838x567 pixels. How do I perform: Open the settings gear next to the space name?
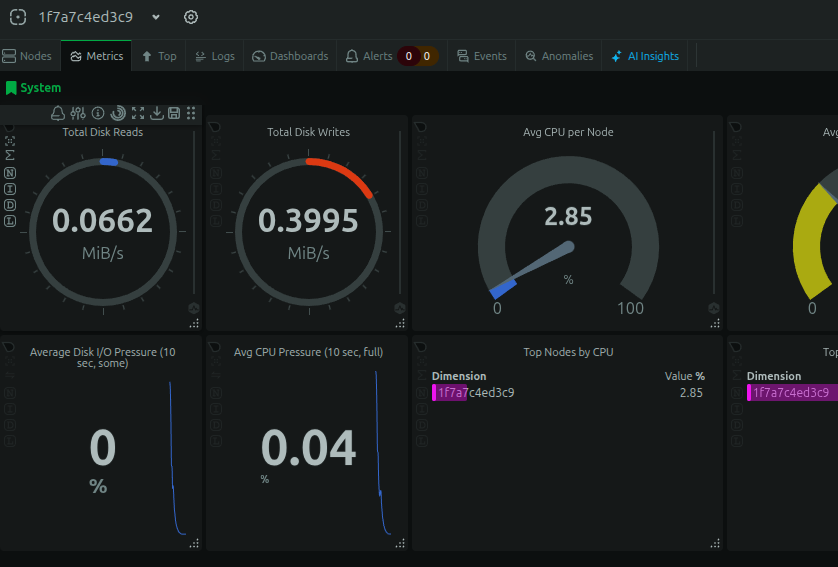point(191,17)
